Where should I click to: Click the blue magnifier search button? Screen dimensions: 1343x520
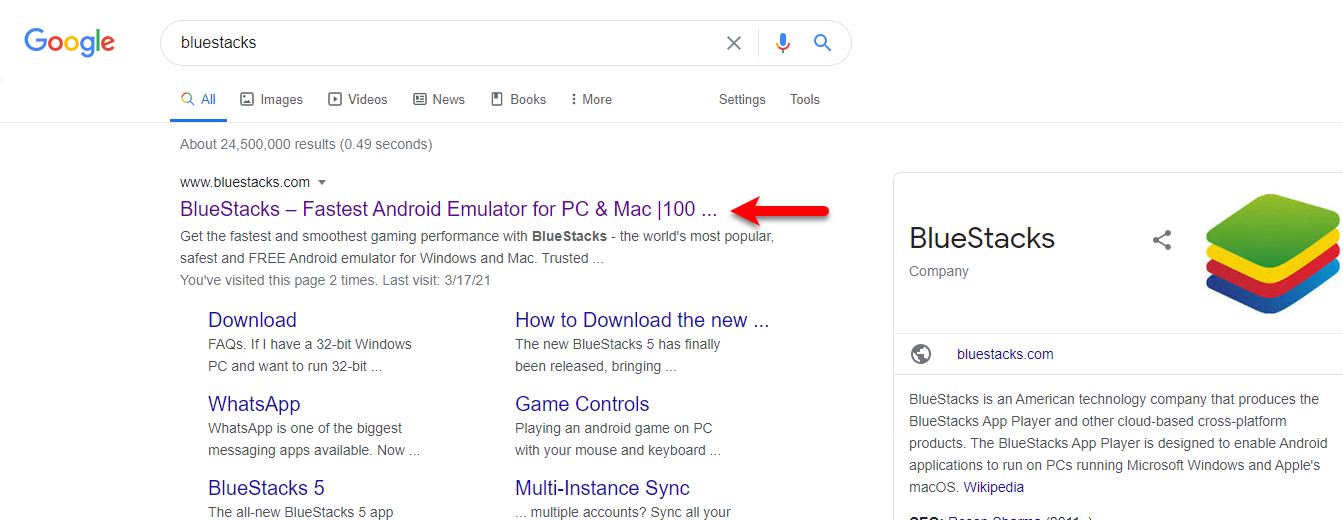click(822, 43)
